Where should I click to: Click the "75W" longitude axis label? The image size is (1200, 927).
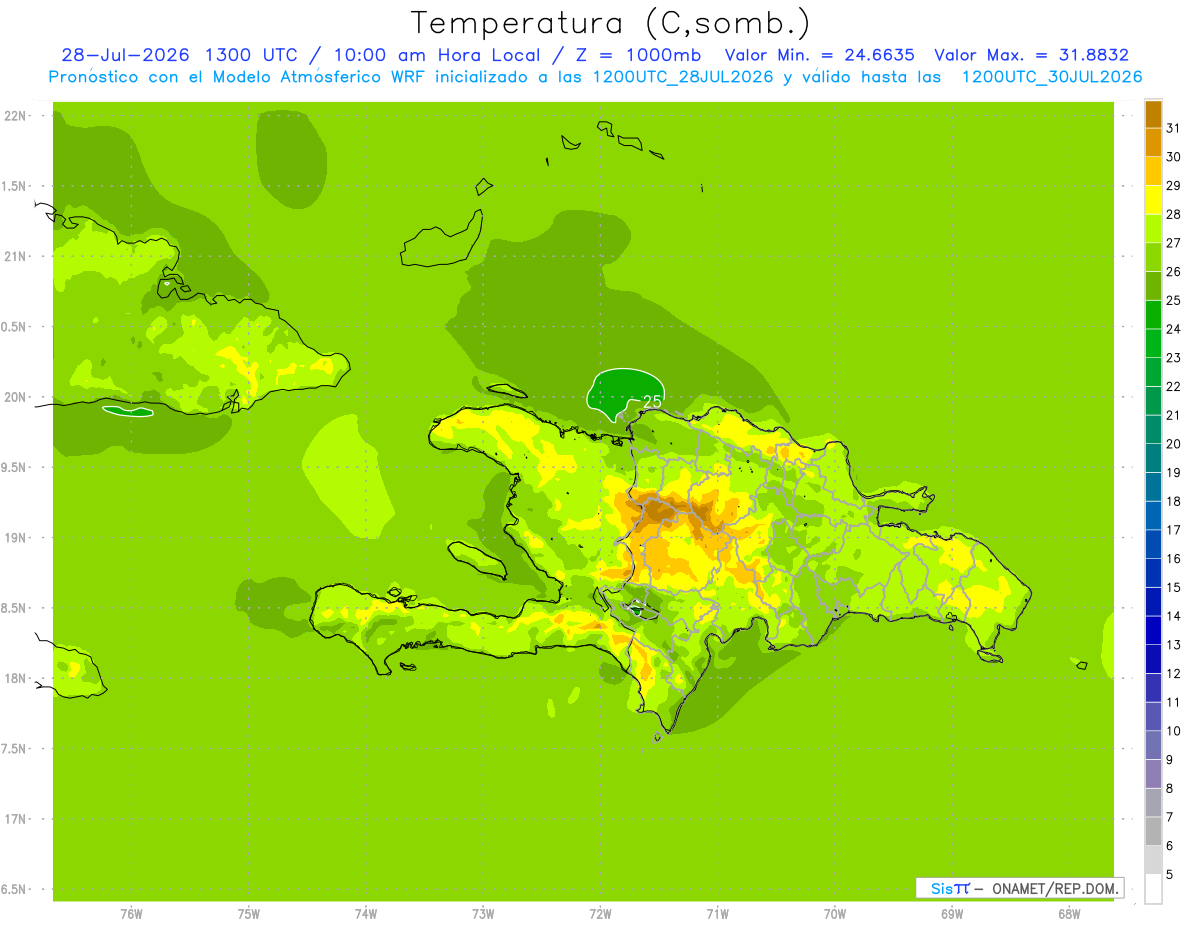[249, 914]
